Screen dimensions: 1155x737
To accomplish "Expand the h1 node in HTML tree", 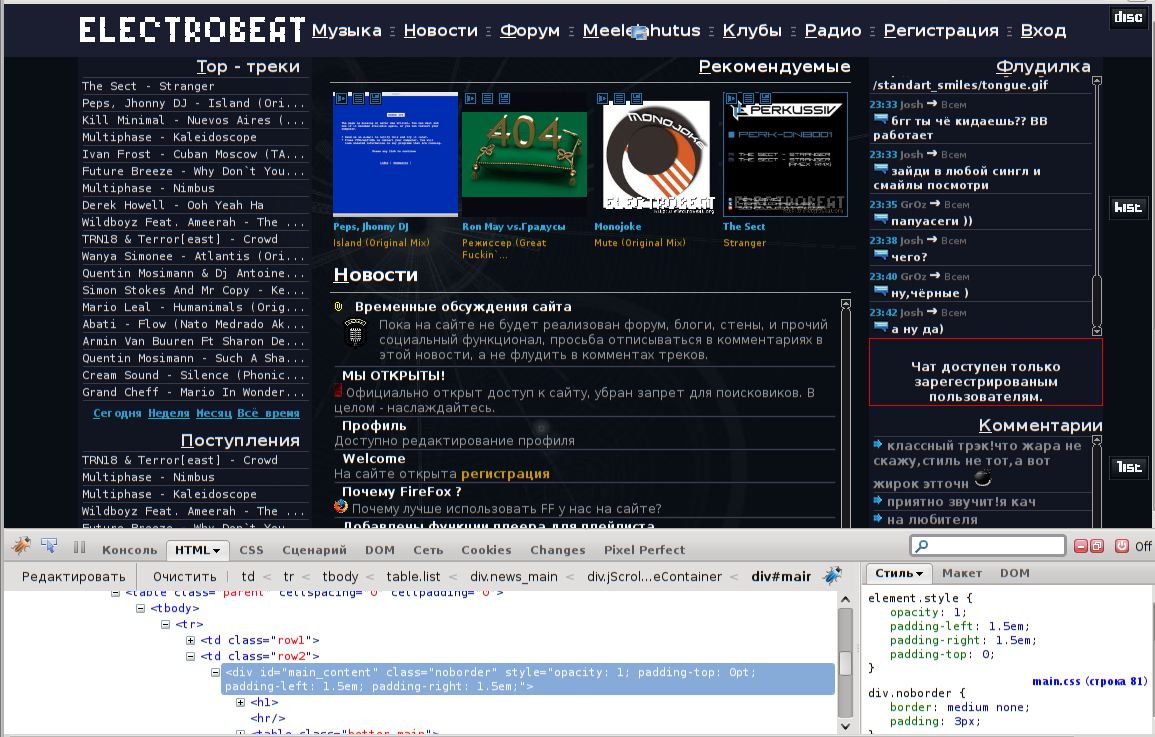I will point(241,702).
